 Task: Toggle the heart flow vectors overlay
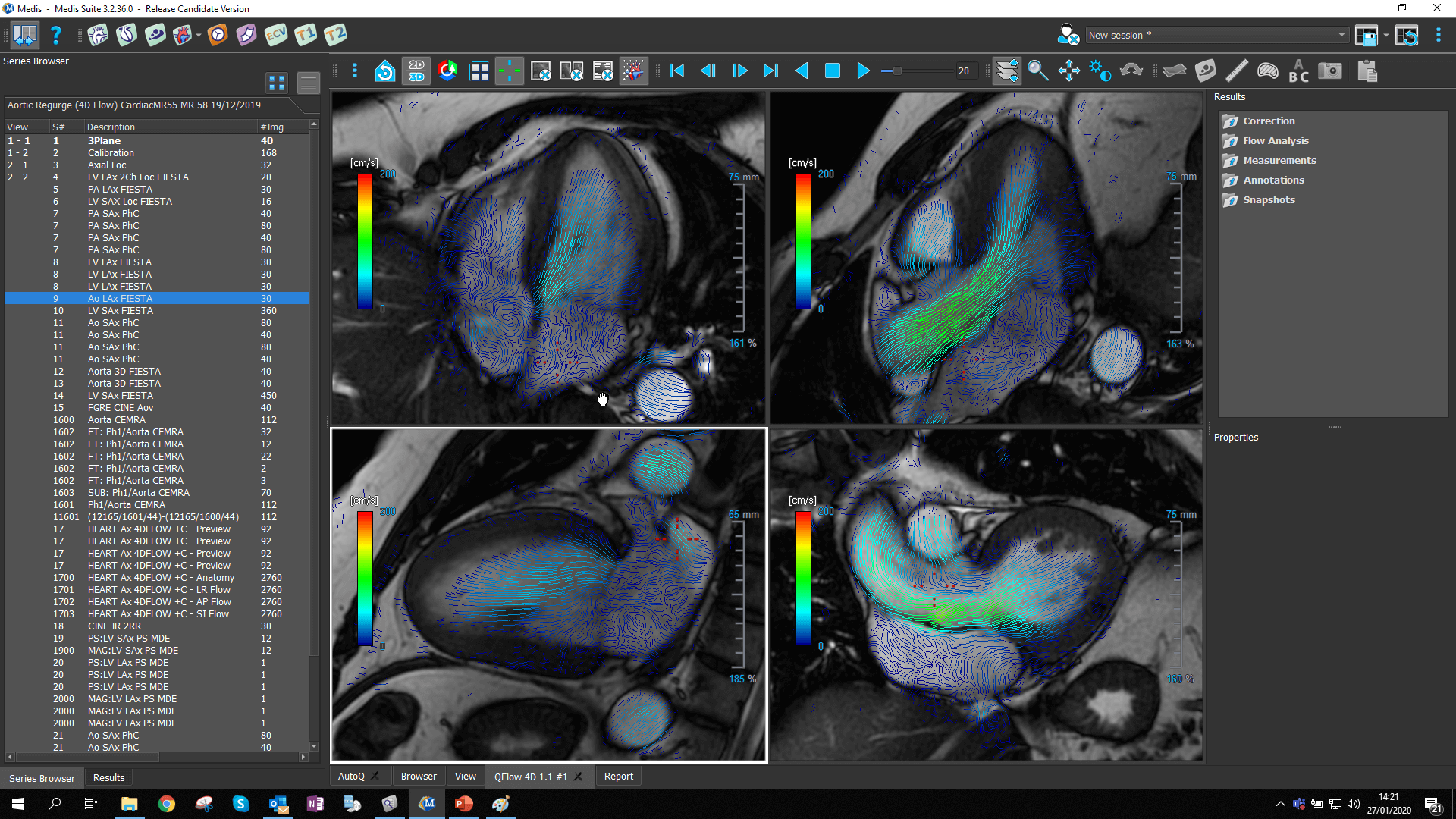tap(633, 71)
